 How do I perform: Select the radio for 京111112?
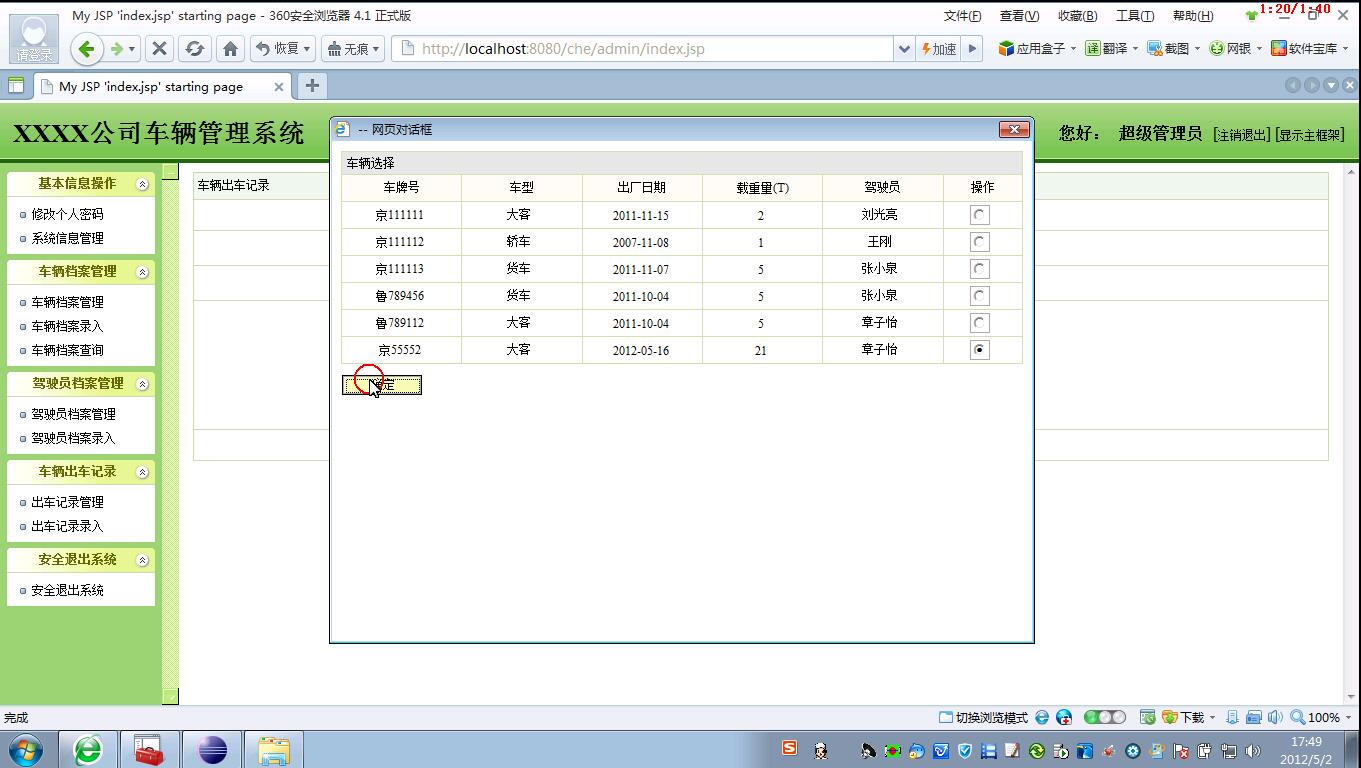click(979, 241)
